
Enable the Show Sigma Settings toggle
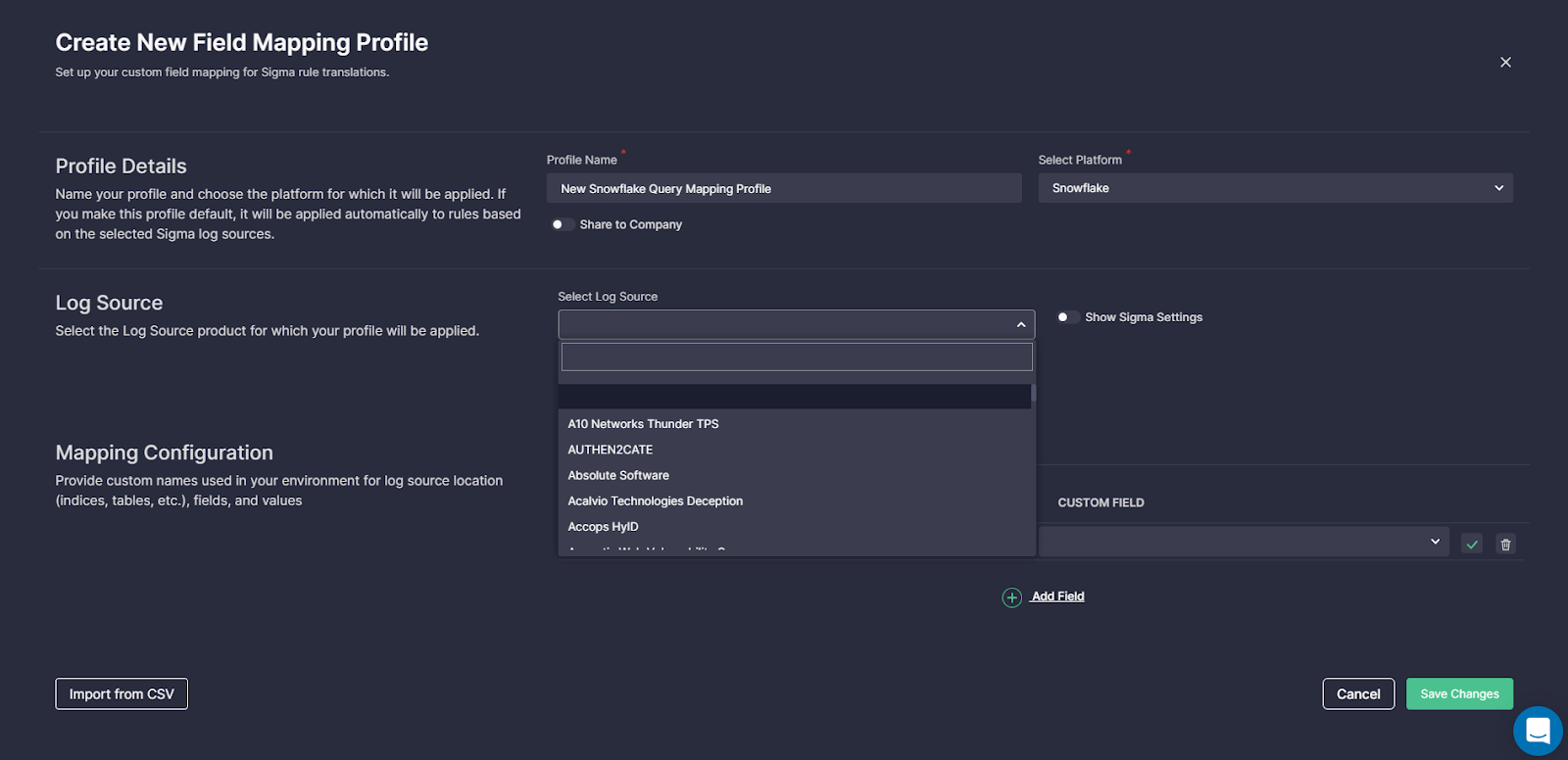coord(1067,317)
